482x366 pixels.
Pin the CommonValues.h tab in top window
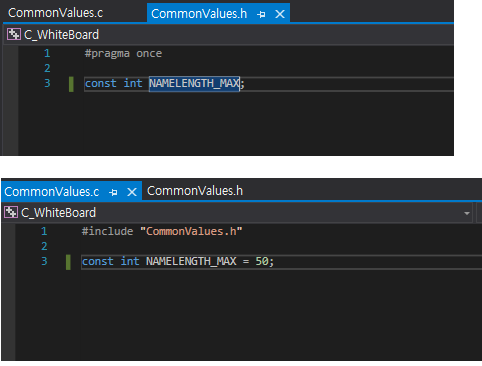pyautogui.click(x=261, y=14)
